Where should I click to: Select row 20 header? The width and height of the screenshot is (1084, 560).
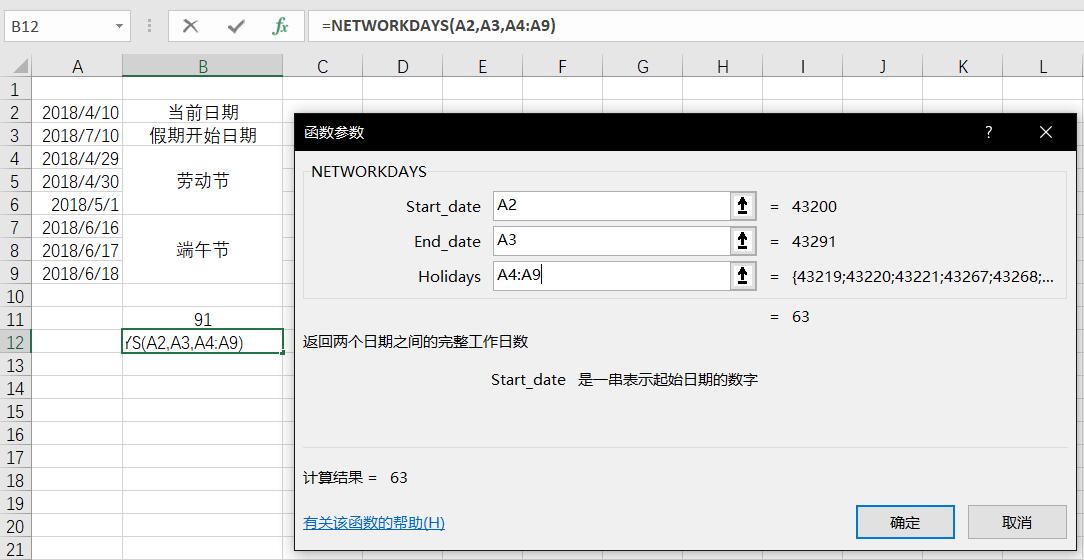tap(15, 526)
